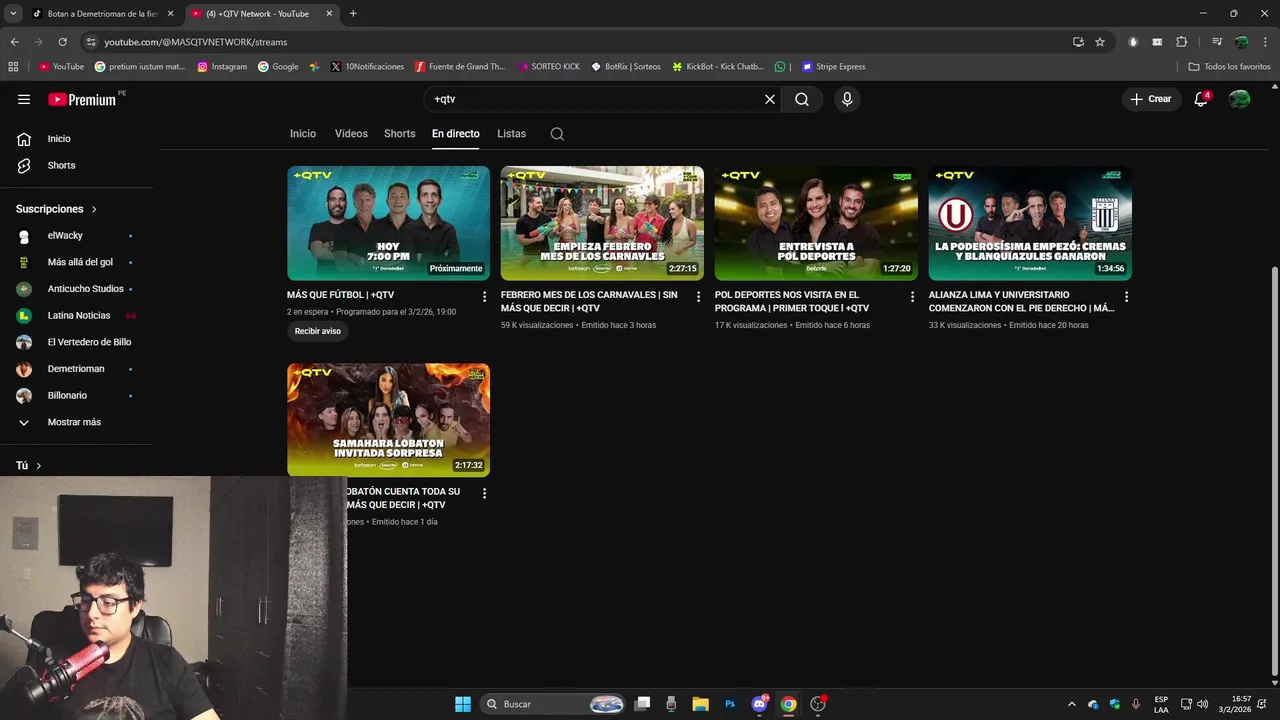Open Photoshop from the taskbar
Image resolution: width=1280 pixels, height=720 pixels.
pyautogui.click(x=730, y=704)
